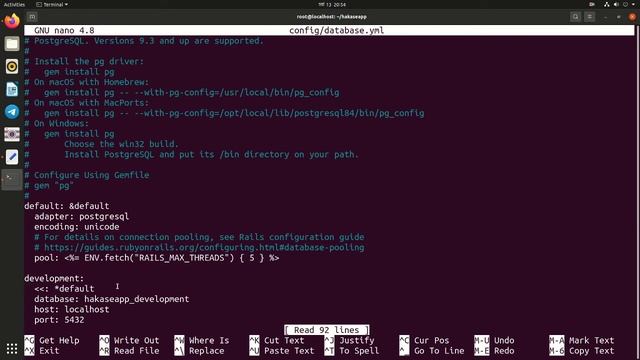640x360 pixels.
Task: Click the ^W Where Is shortcut
Action: 202,340
